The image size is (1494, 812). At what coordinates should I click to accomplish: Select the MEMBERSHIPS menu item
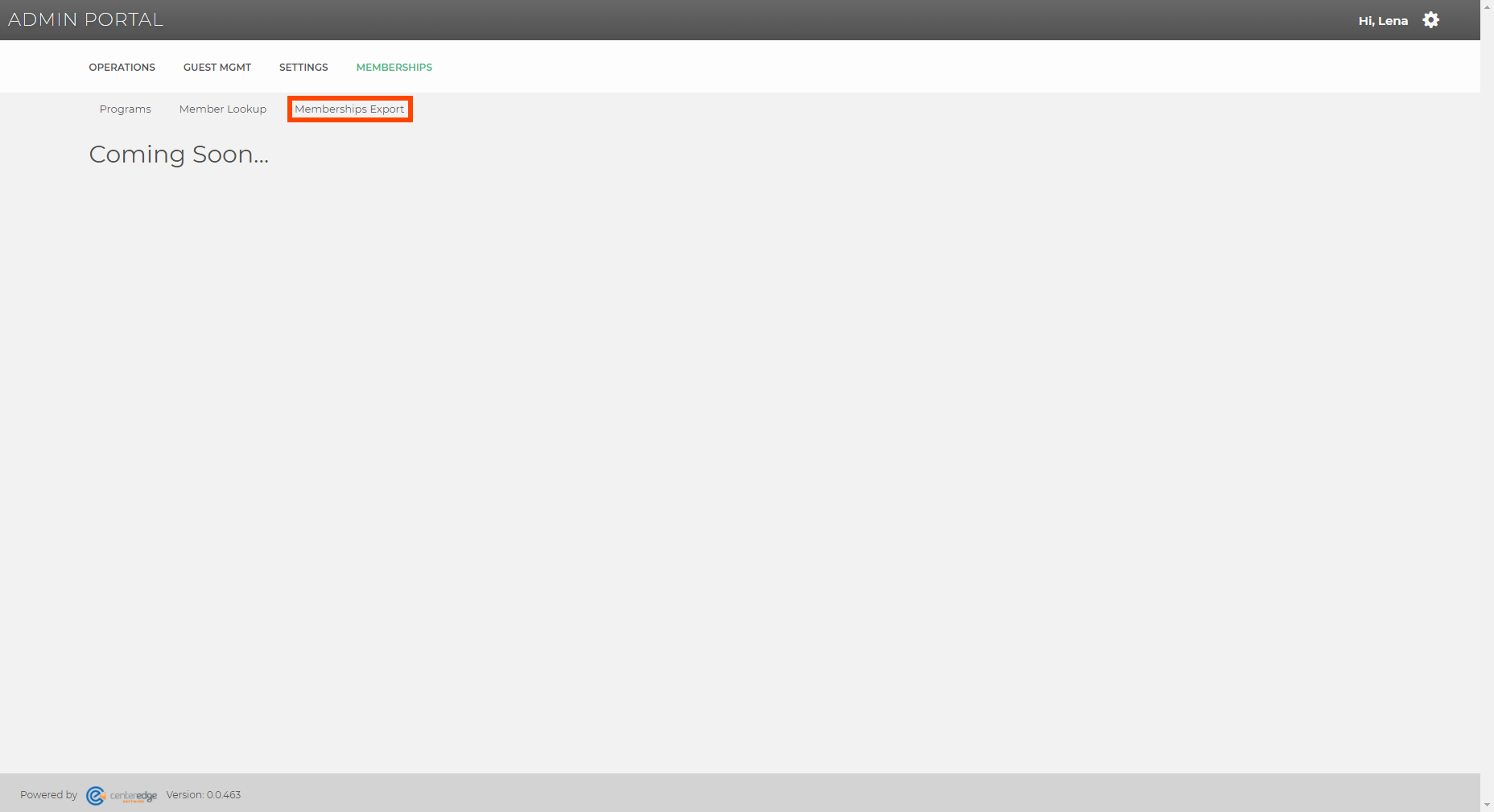[x=394, y=67]
